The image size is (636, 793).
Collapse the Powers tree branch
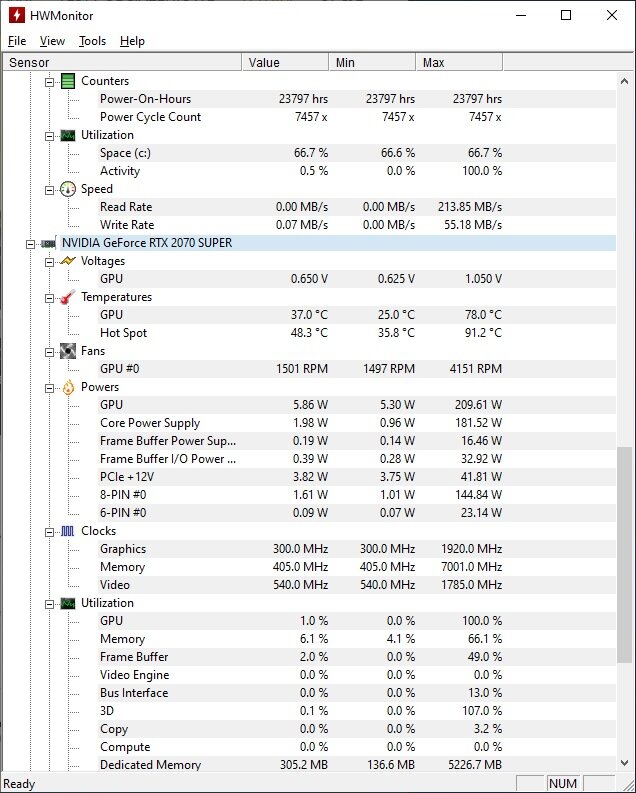click(50, 387)
